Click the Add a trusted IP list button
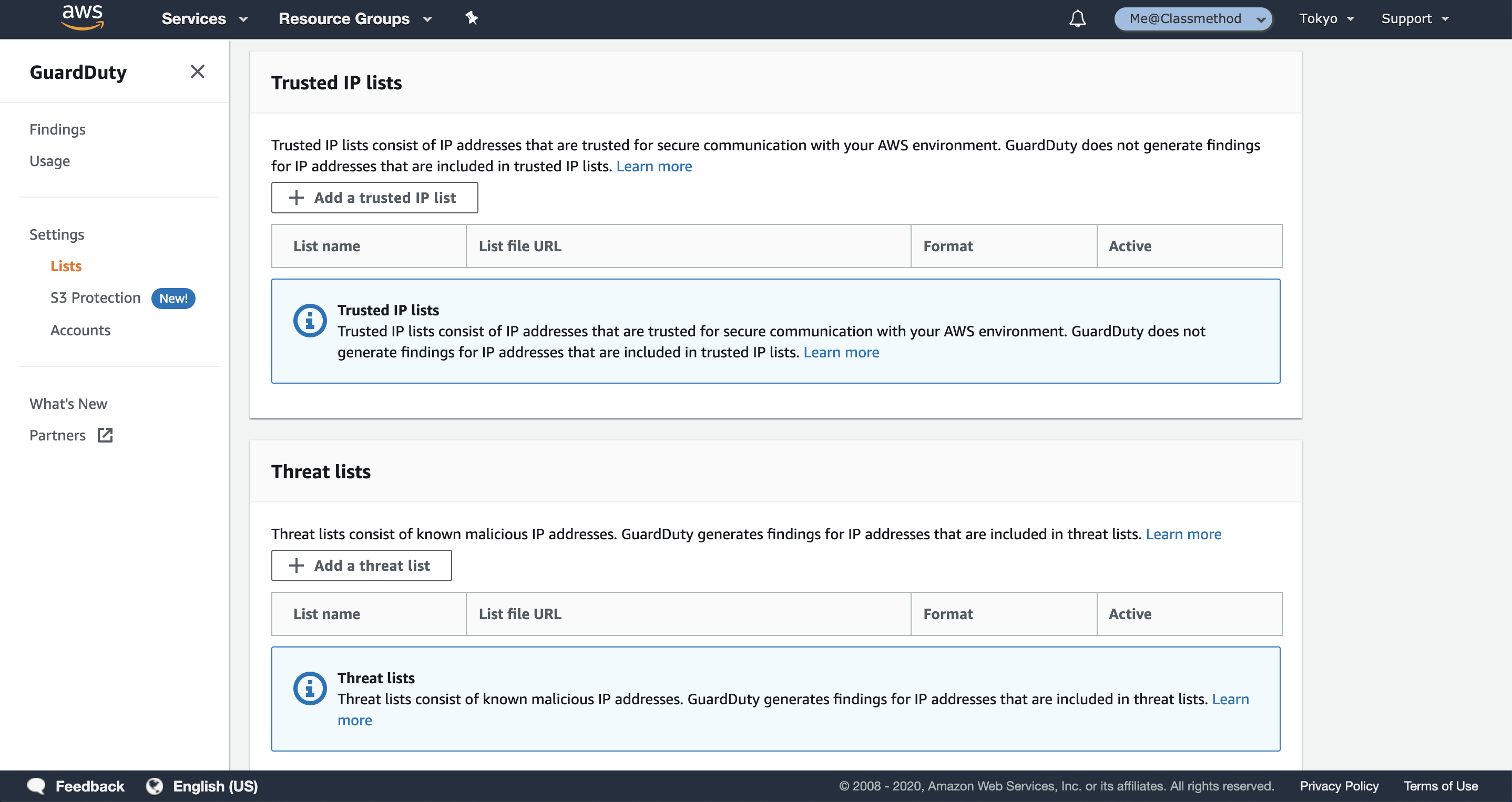Viewport: 1512px width, 802px height. (374, 198)
